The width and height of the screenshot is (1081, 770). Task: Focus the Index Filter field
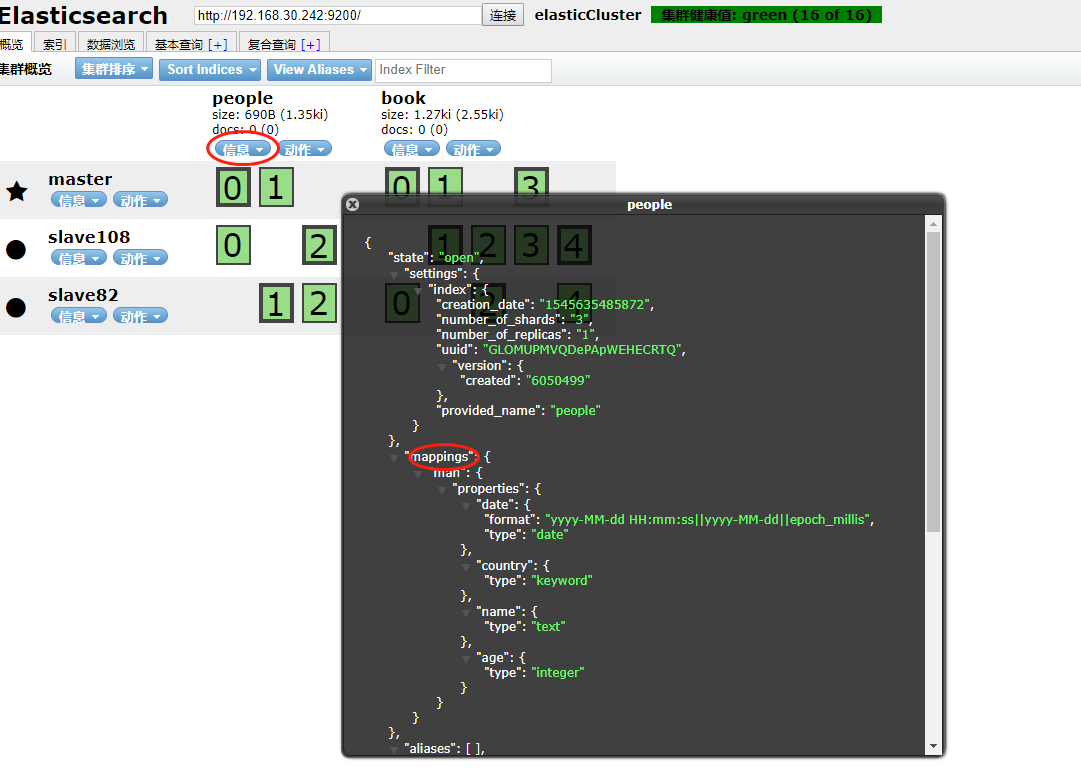pos(463,70)
